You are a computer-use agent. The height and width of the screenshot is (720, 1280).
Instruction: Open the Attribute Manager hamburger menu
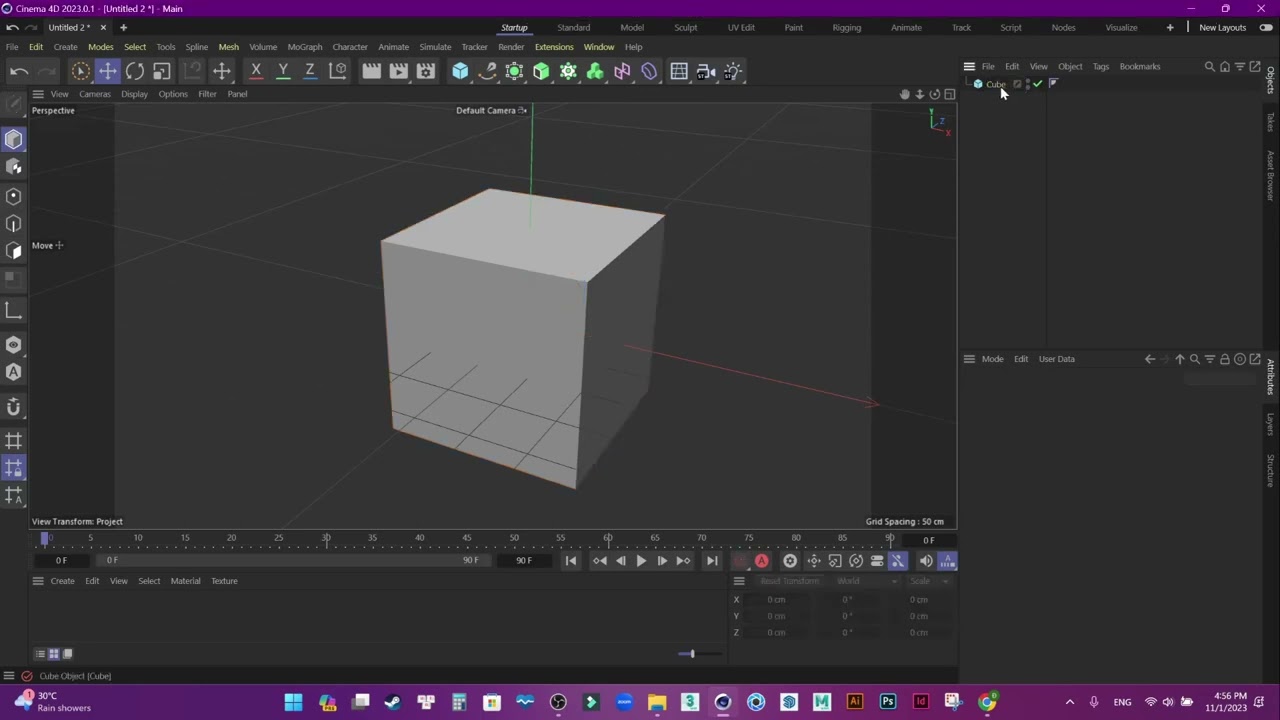coord(969,359)
